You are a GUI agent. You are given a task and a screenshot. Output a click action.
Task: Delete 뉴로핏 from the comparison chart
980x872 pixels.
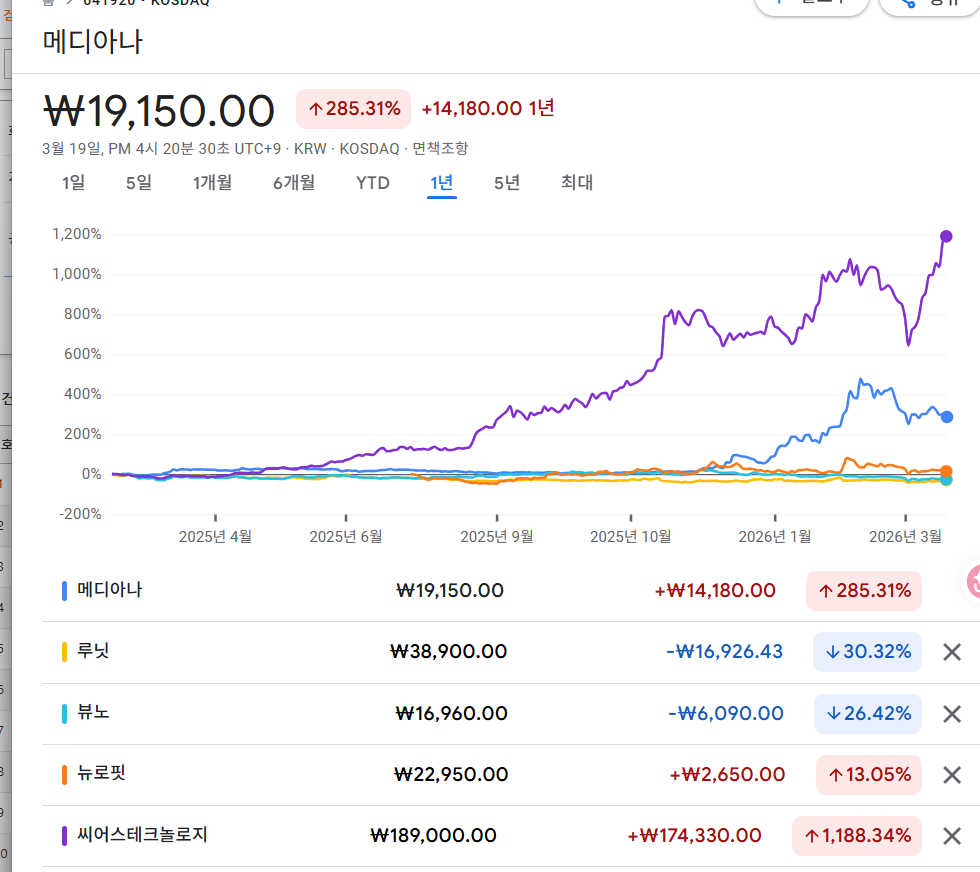(952, 775)
